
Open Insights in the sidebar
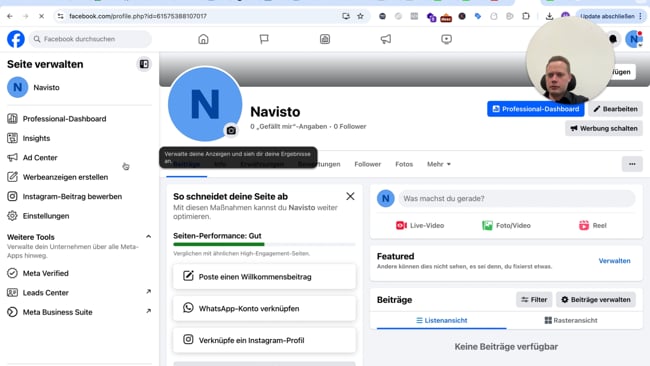[x=79, y=138]
